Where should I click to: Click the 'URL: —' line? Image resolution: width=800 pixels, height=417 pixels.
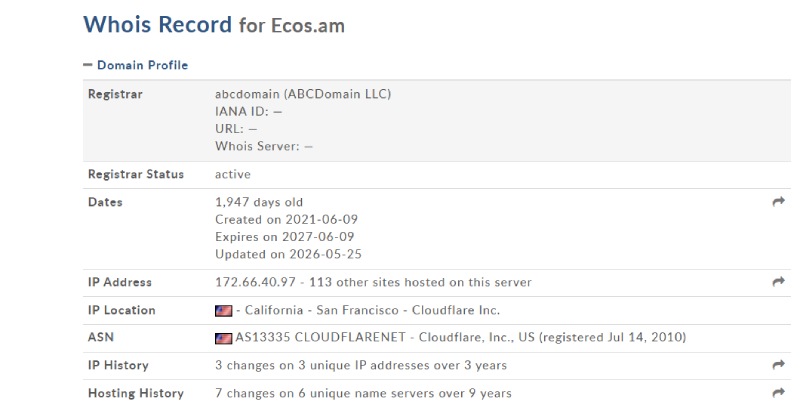tap(236, 129)
